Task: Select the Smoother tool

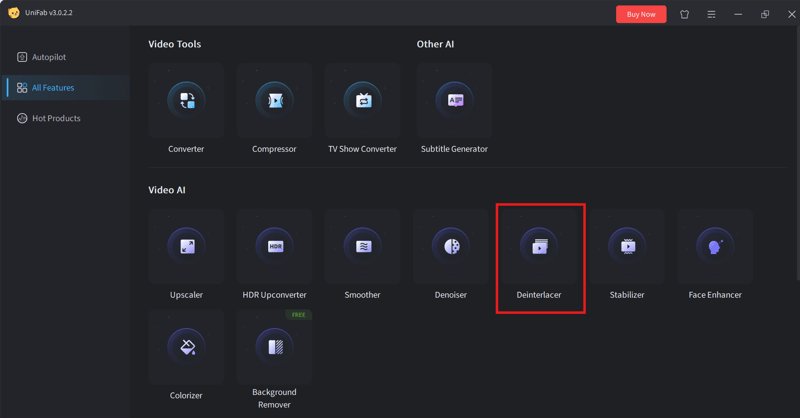Action: [x=362, y=247]
